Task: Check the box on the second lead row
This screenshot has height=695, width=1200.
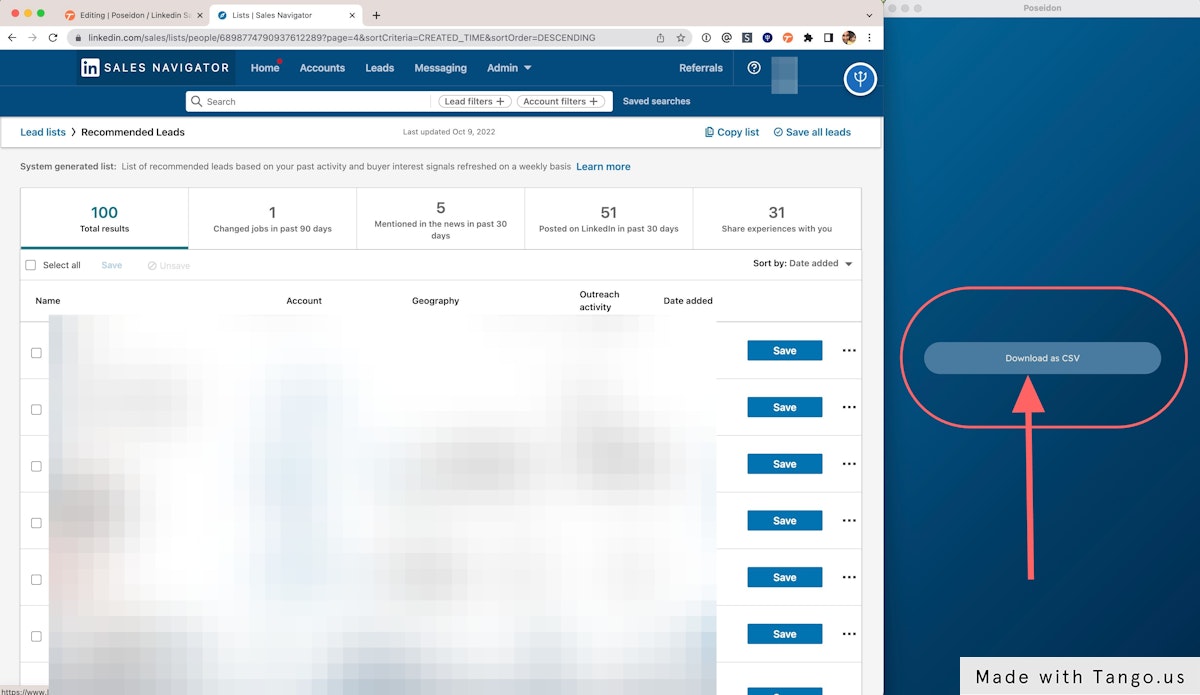Action: click(x=36, y=409)
